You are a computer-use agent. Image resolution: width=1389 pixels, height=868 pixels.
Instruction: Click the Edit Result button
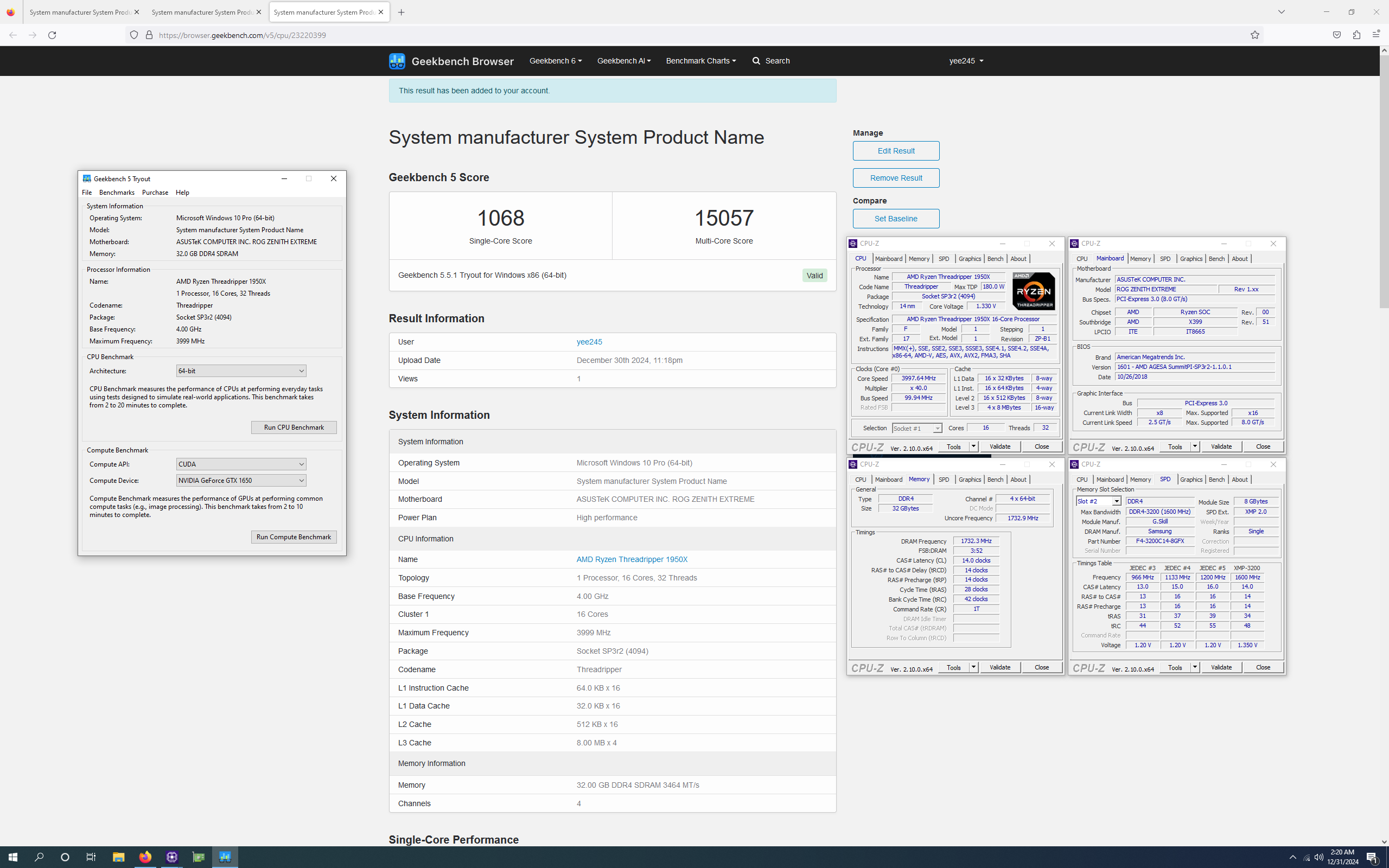pyautogui.click(x=896, y=151)
